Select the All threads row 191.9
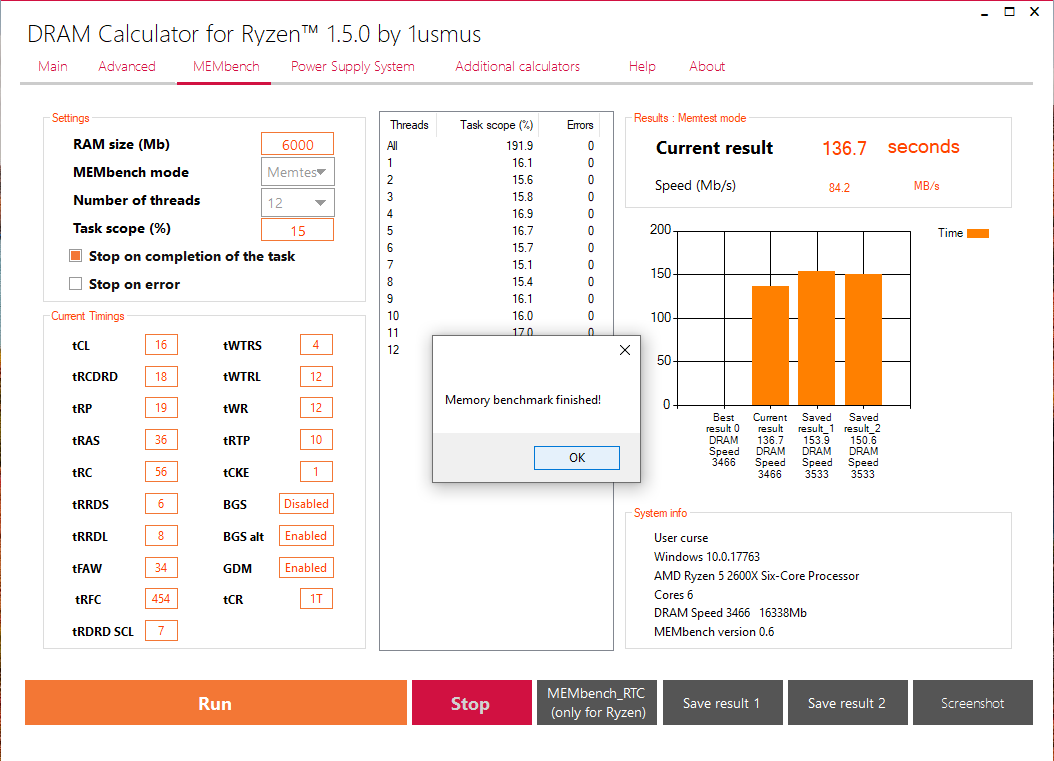This screenshot has height=761, width=1054. pyautogui.click(x=491, y=146)
